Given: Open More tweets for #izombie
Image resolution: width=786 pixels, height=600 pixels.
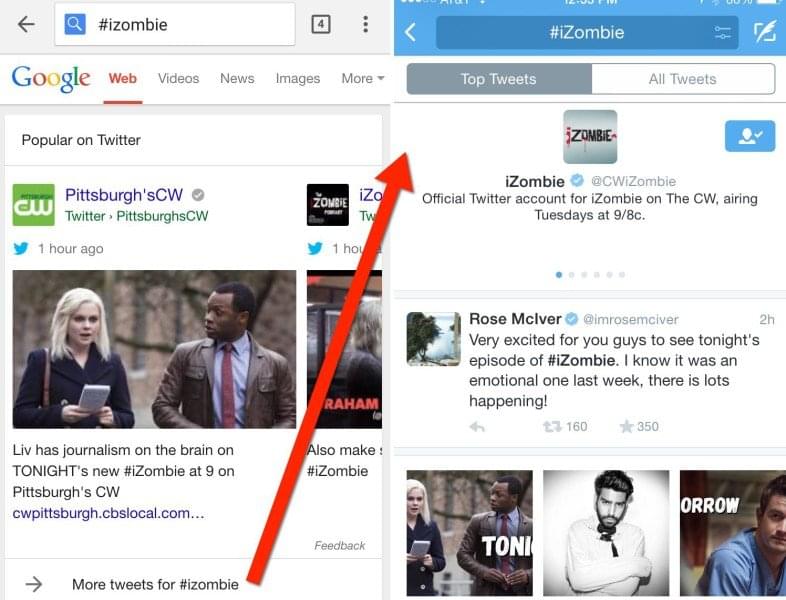Looking at the screenshot, I should [x=155, y=584].
